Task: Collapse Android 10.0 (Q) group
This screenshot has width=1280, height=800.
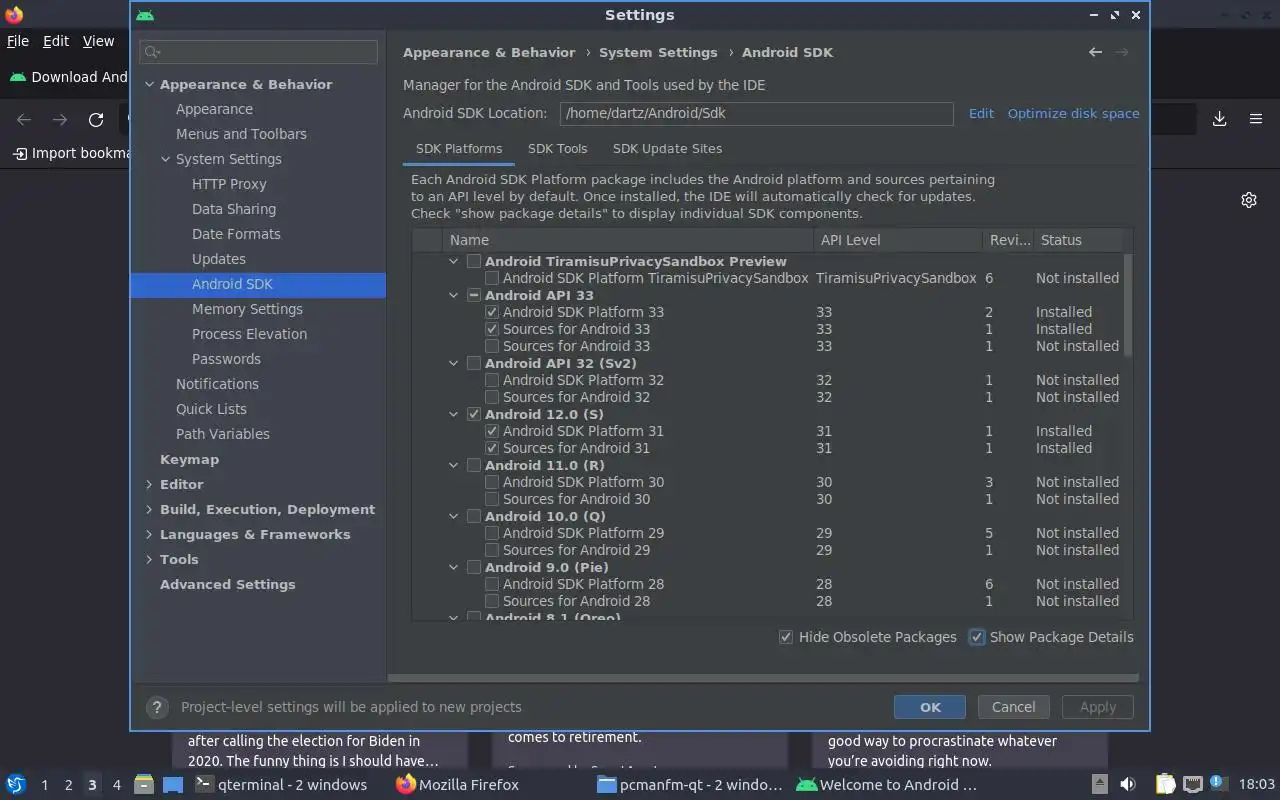Action: [453, 516]
